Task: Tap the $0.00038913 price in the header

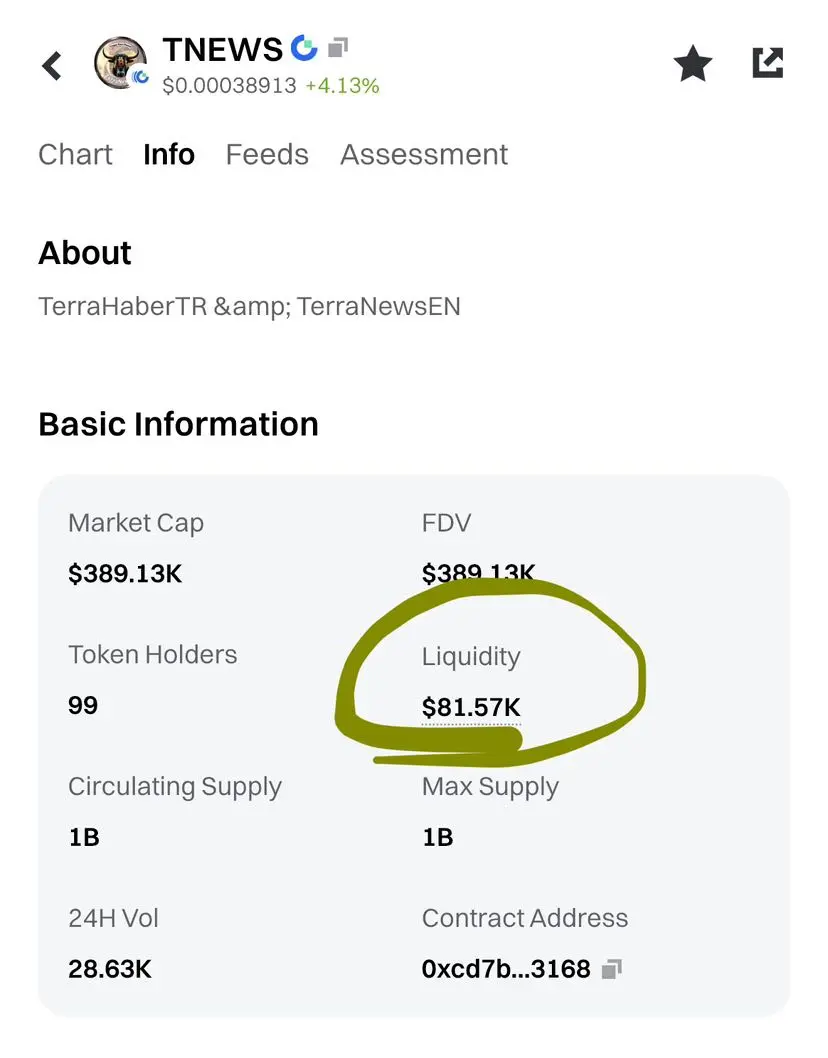Action: click(229, 86)
